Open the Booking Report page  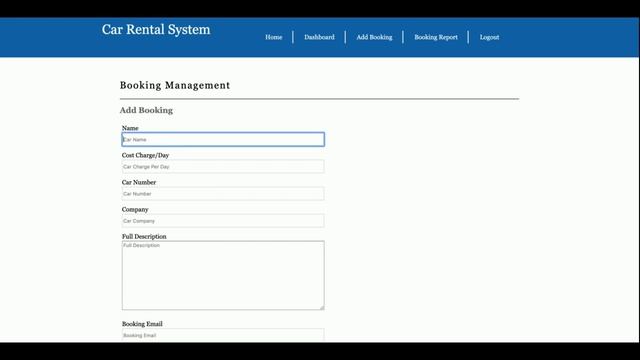(436, 37)
